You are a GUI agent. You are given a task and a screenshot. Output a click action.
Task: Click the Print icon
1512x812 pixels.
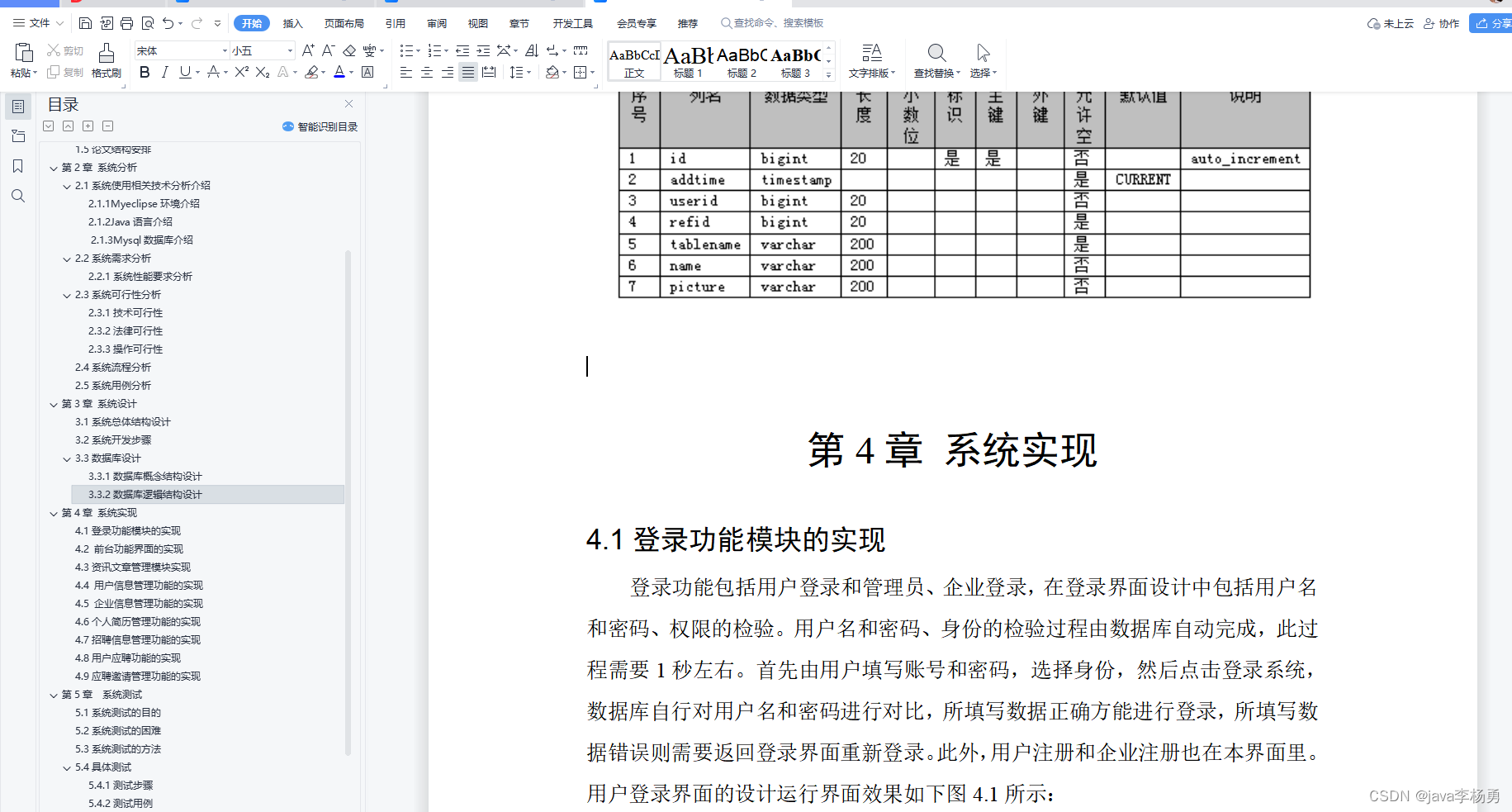point(126,23)
